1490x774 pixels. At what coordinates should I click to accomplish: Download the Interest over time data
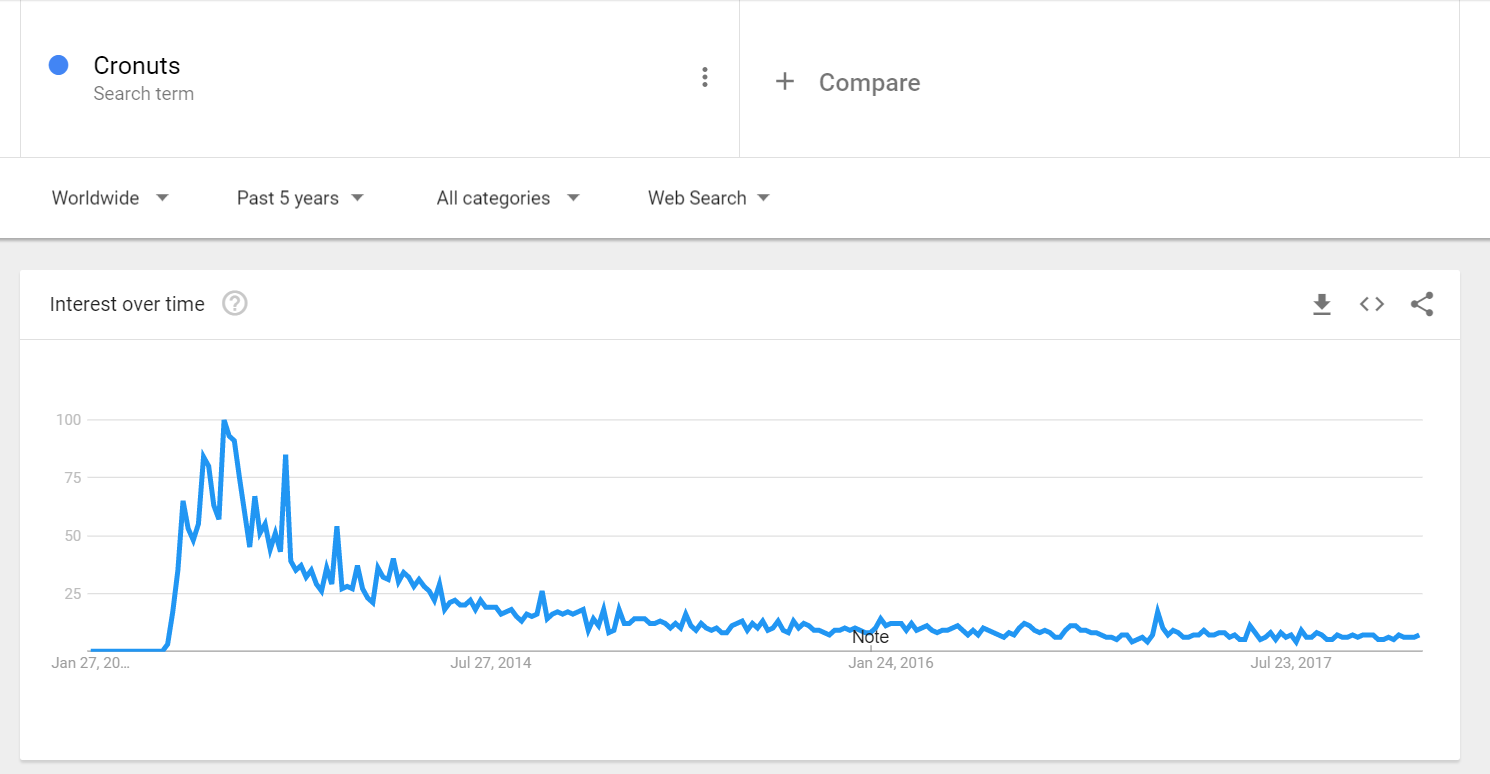click(1322, 304)
